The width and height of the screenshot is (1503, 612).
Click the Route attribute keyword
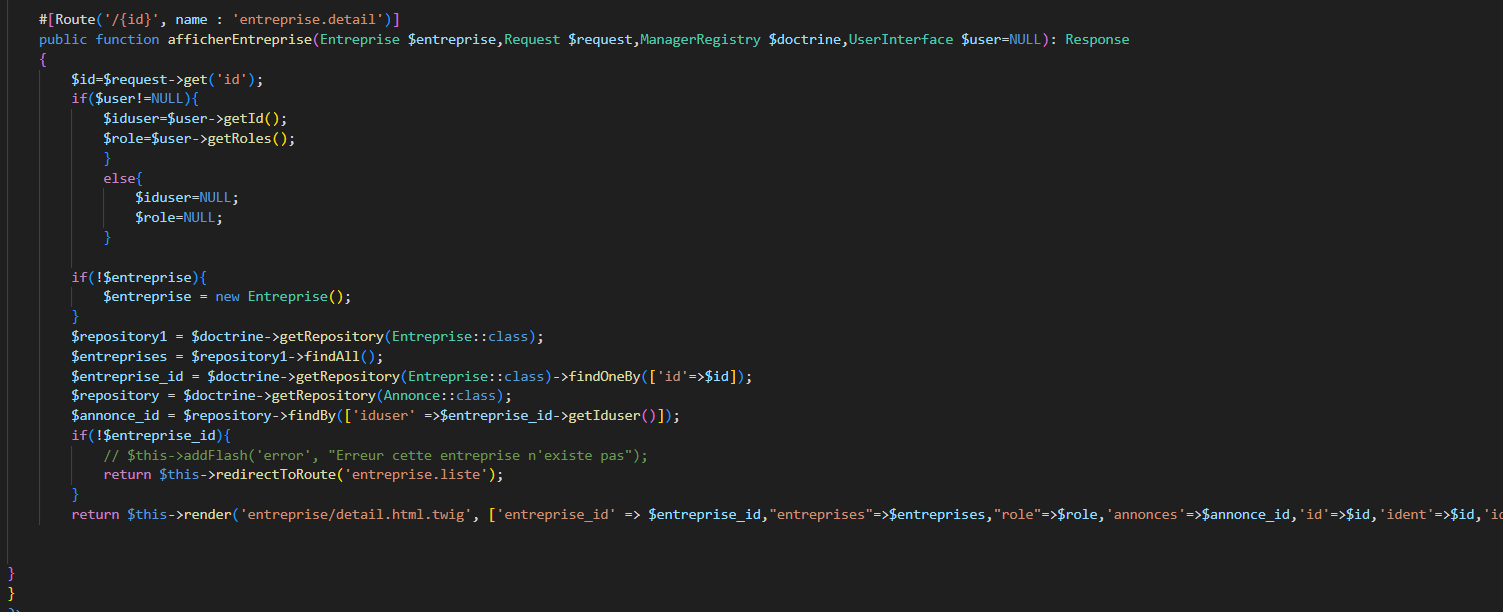click(75, 20)
